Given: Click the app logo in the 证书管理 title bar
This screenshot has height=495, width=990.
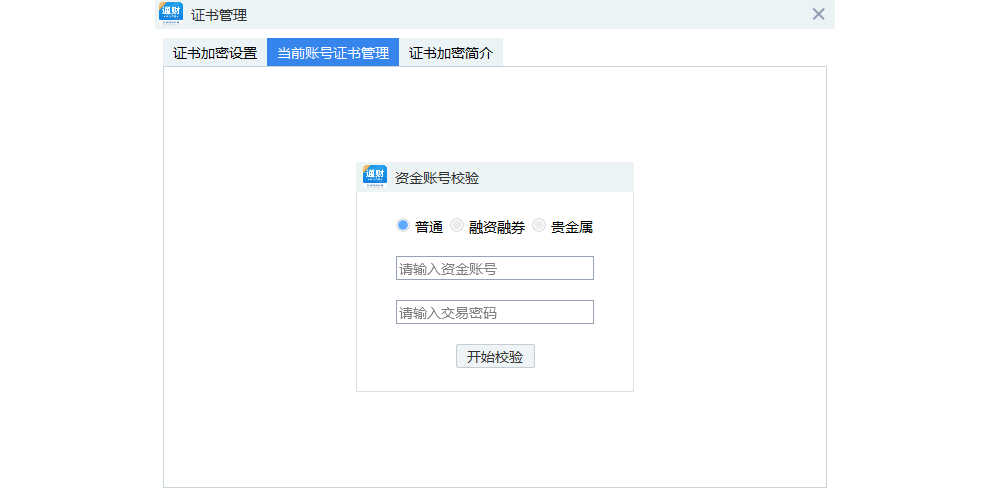Looking at the screenshot, I should tap(170, 14).
